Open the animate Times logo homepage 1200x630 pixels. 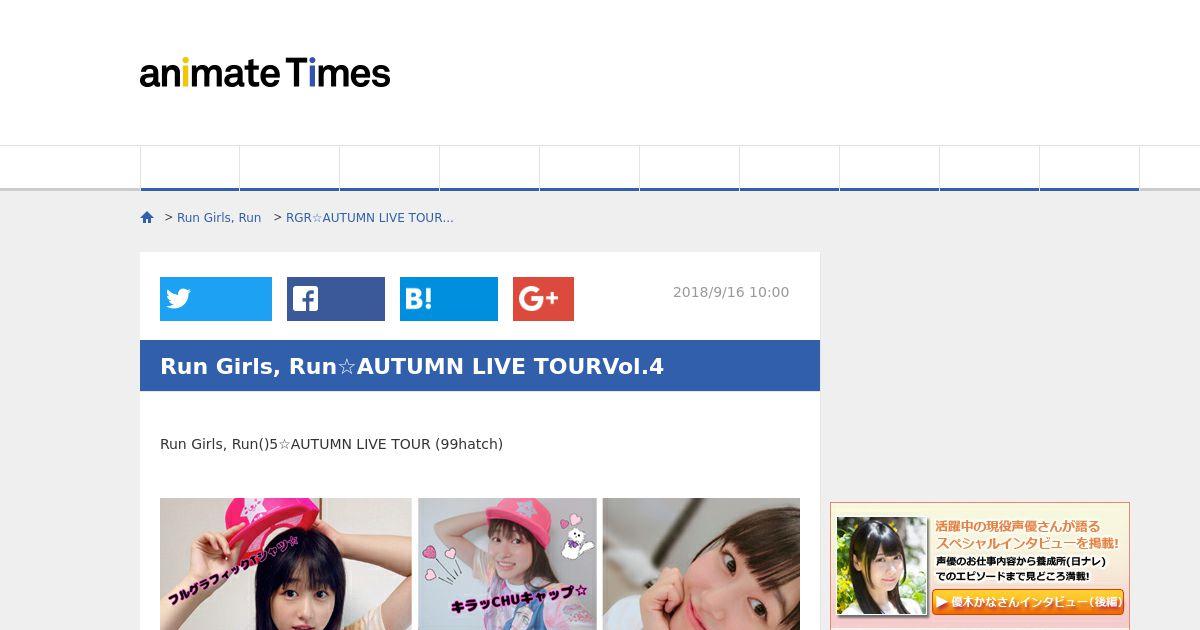[x=265, y=73]
